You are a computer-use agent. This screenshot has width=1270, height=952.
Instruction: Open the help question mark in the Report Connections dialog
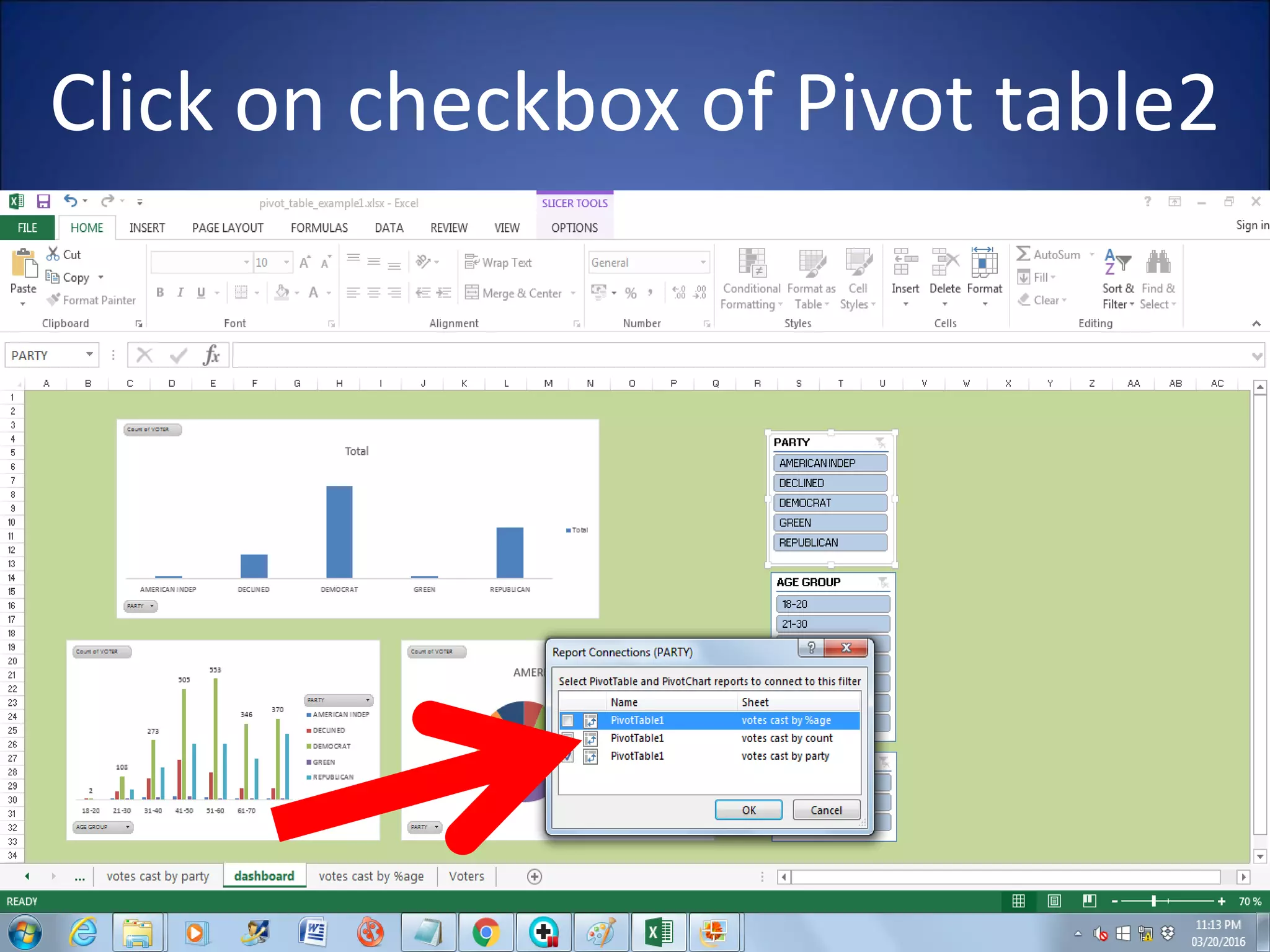click(811, 647)
